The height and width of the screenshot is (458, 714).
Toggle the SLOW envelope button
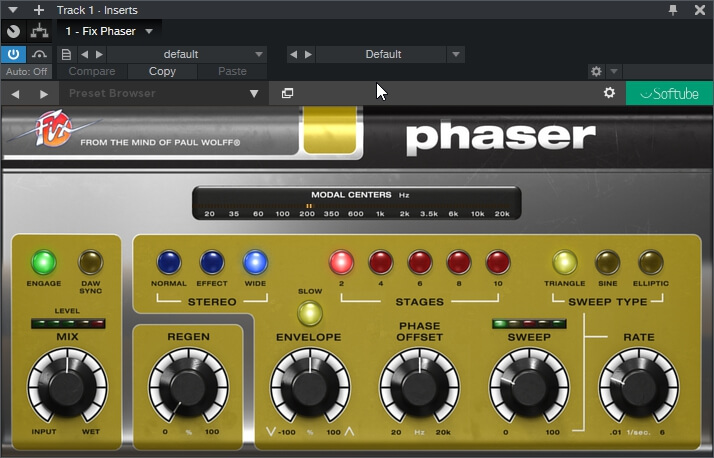pyautogui.click(x=309, y=313)
